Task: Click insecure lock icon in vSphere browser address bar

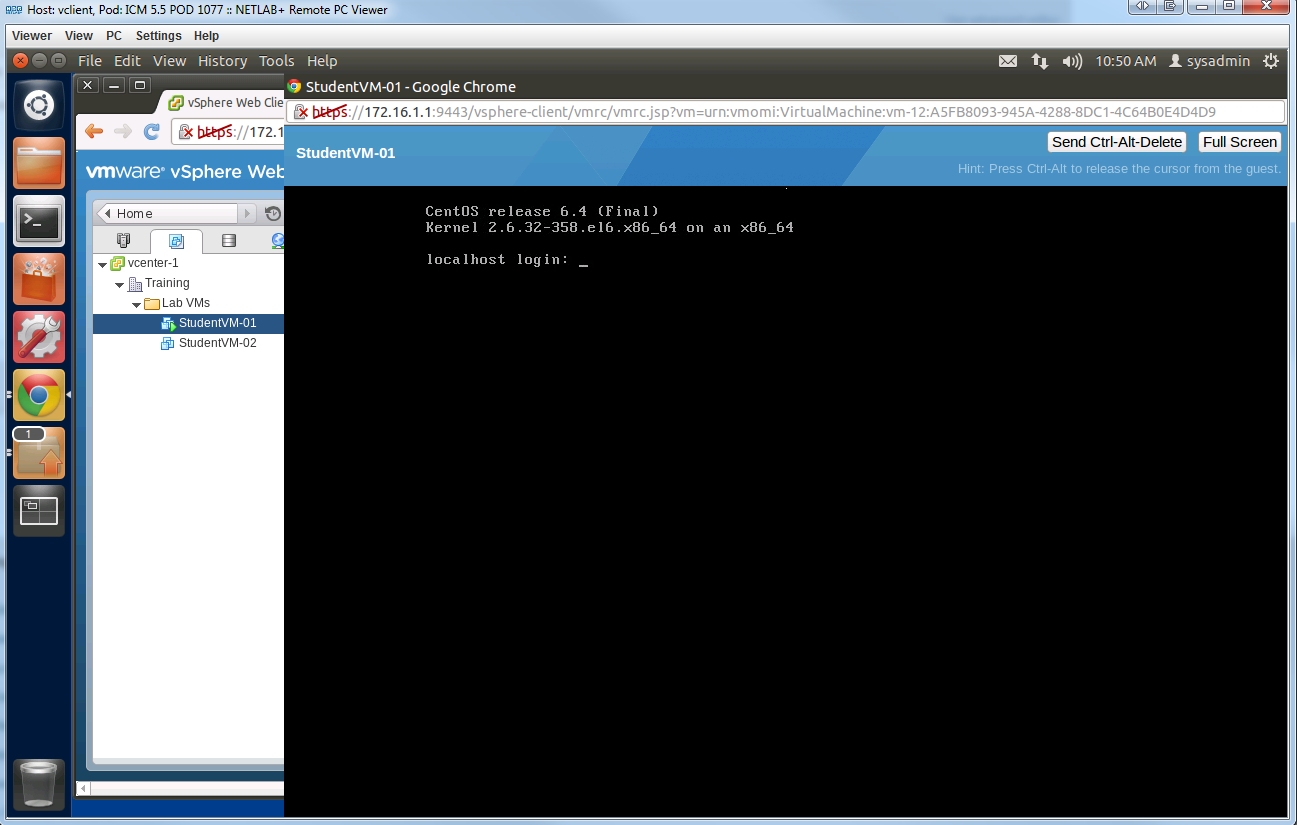Action: (x=185, y=131)
